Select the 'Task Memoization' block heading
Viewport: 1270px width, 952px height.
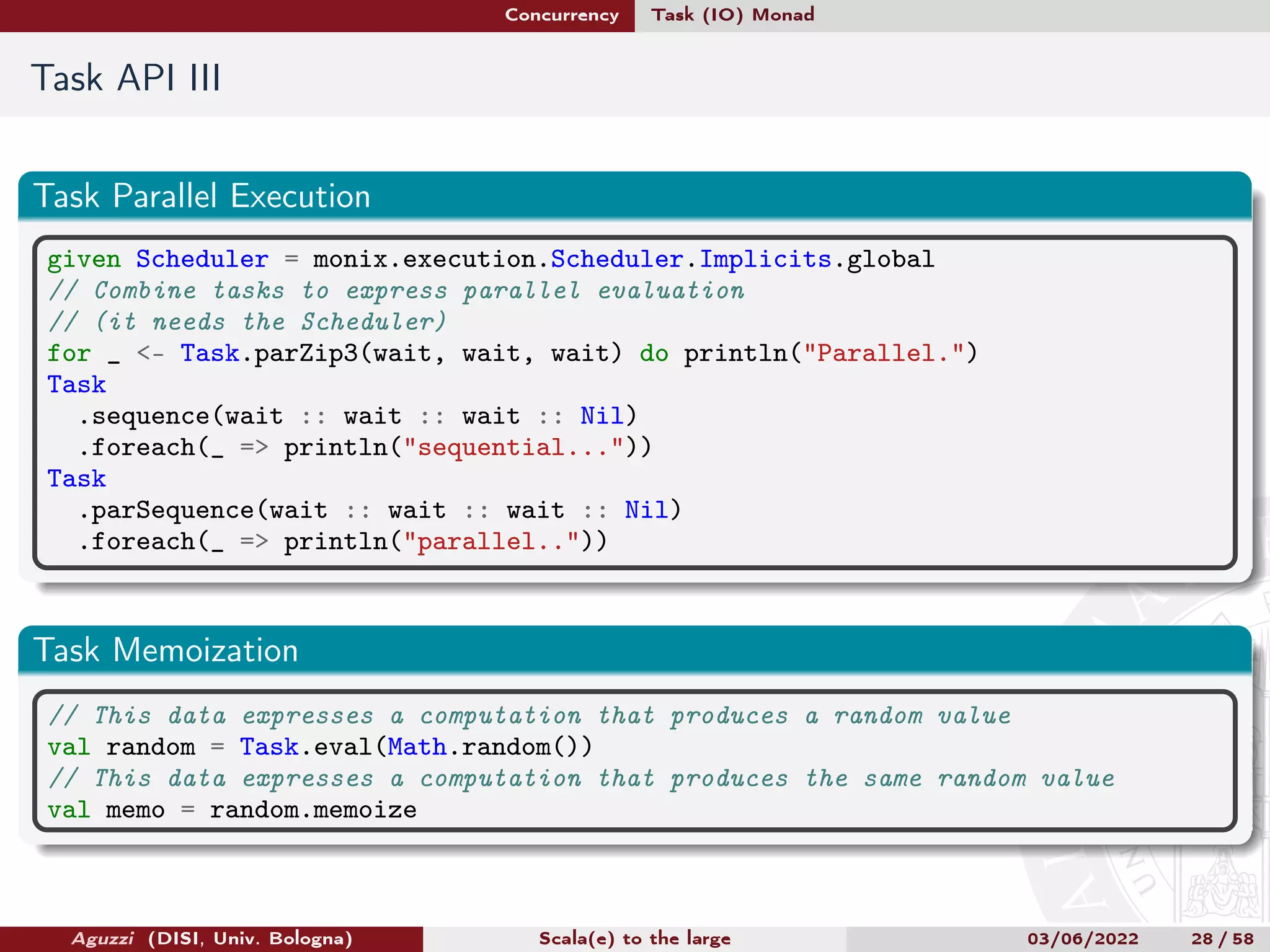(x=166, y=650)
